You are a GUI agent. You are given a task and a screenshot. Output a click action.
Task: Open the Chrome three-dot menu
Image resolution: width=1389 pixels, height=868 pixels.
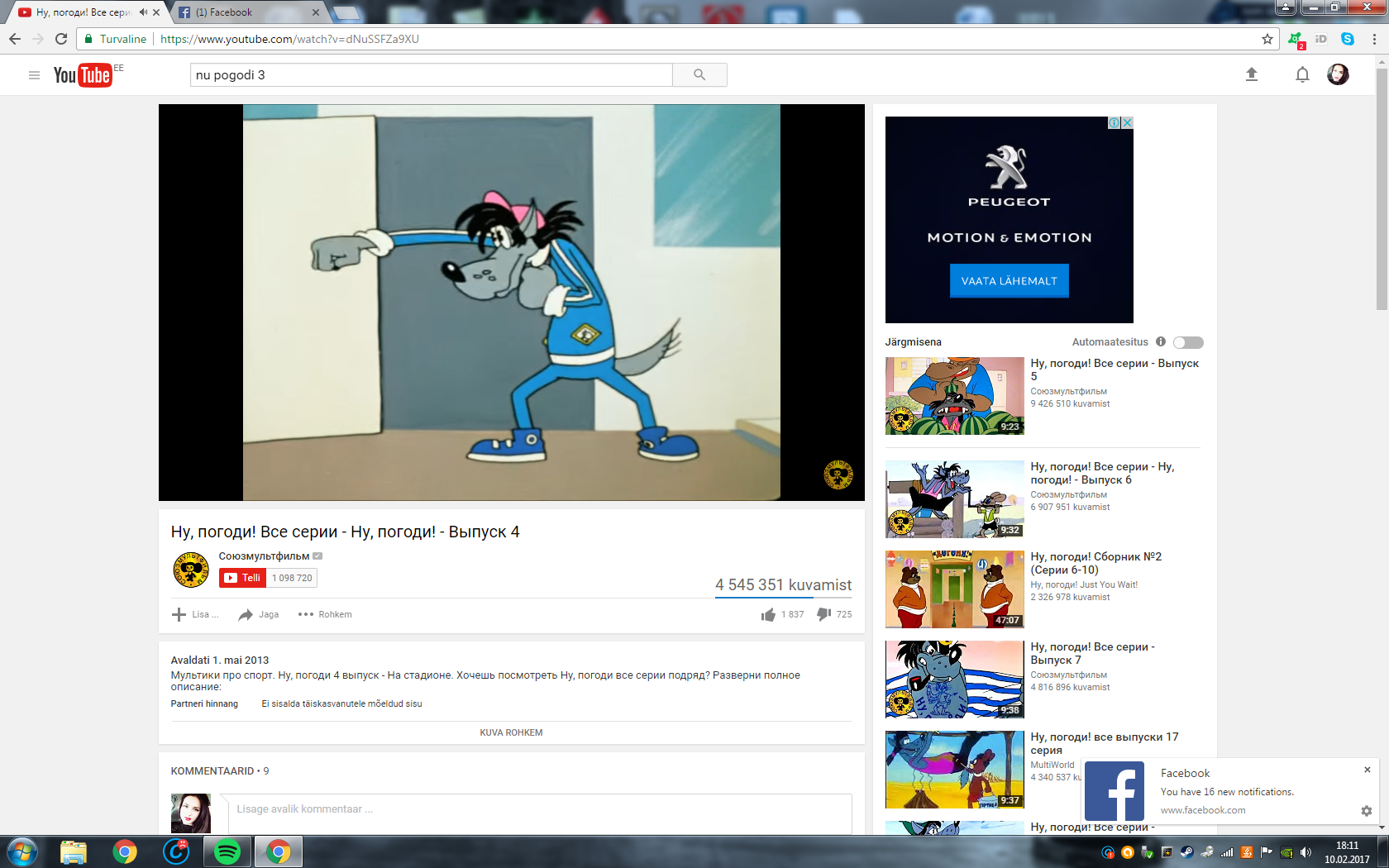1374,39
